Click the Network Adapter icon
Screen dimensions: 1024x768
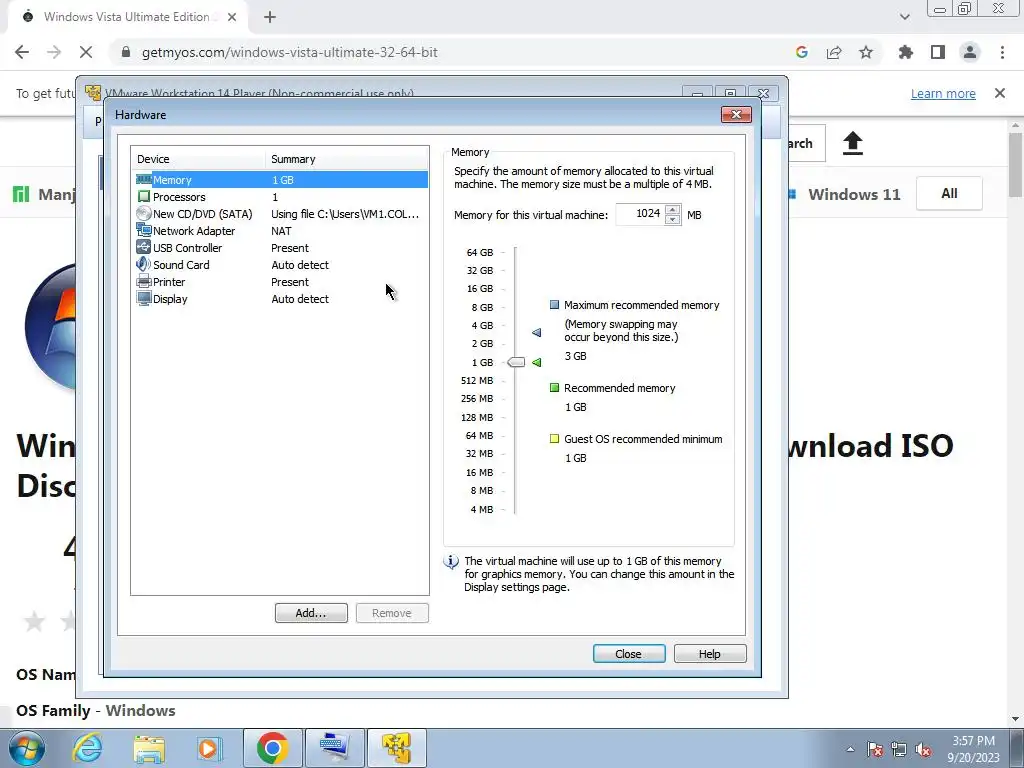click(144, 230)
